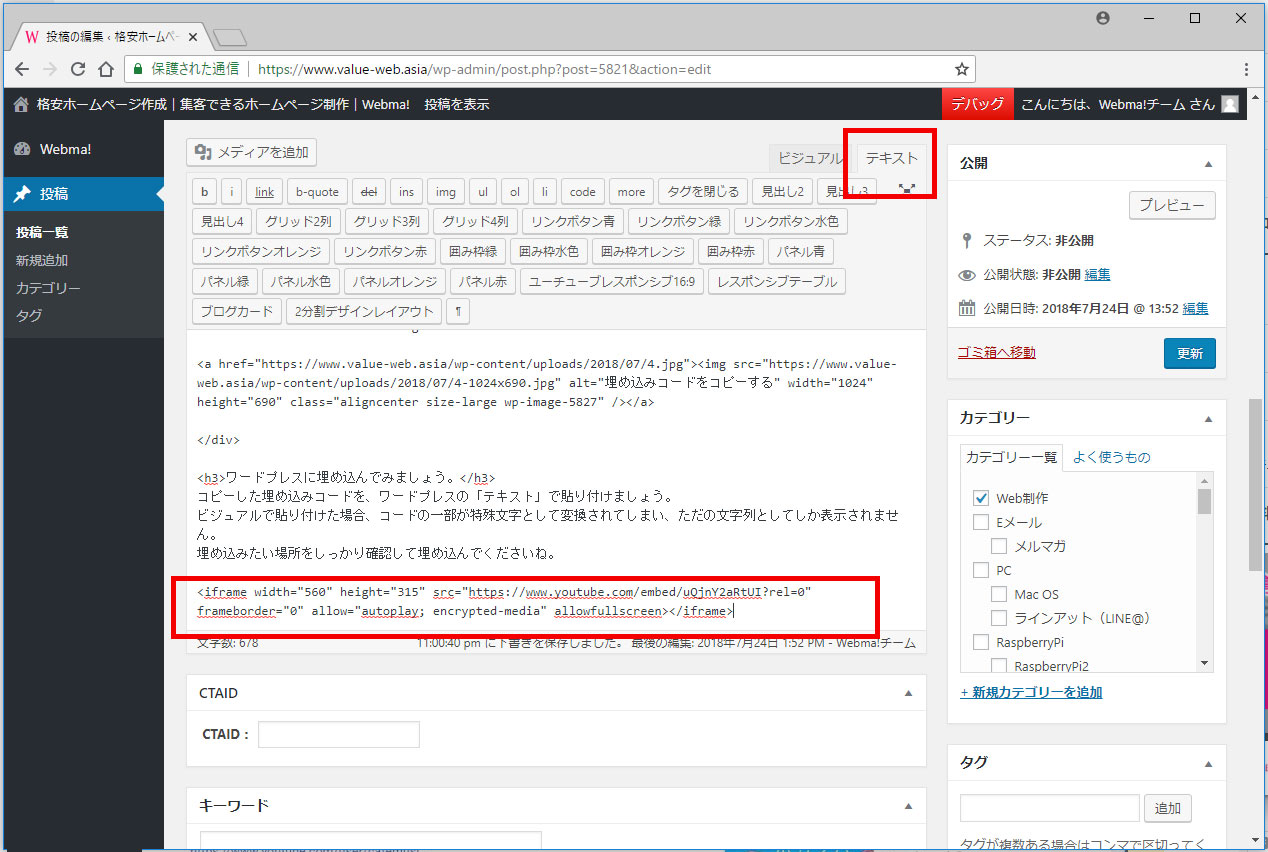This screenshot has height=852, width=1268.
Task: Collapse the タグ panel
Action: pyautogui.click(x=1208, y=762)
